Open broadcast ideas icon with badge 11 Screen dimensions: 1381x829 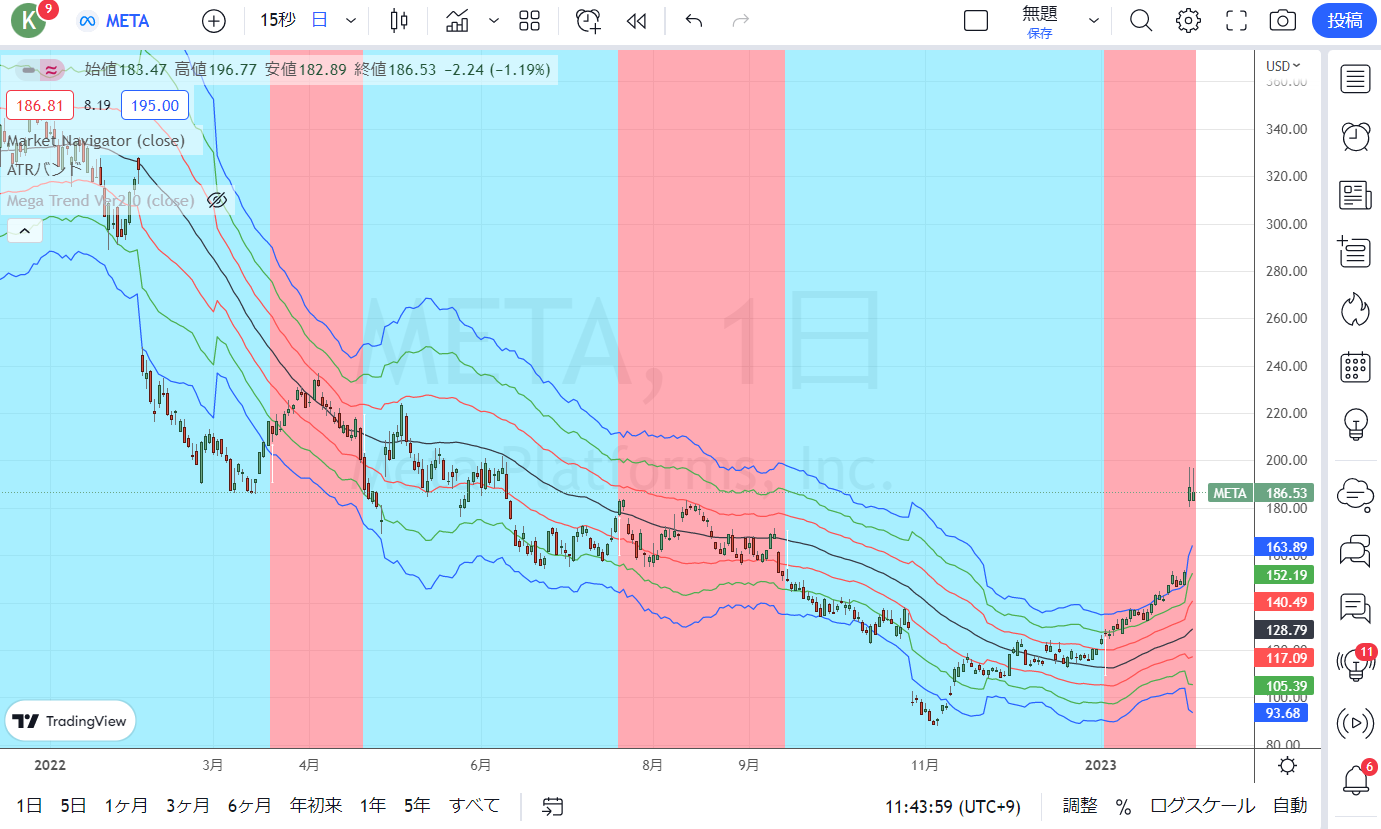(1355, 664)
